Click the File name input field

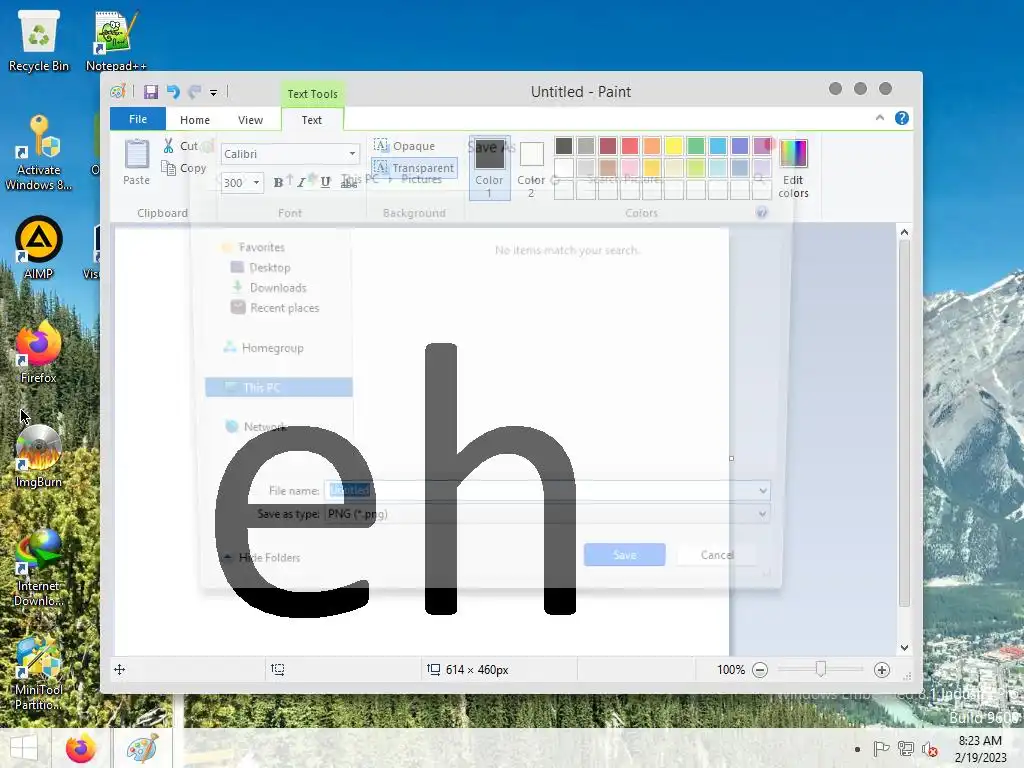(x=541, y=490)
